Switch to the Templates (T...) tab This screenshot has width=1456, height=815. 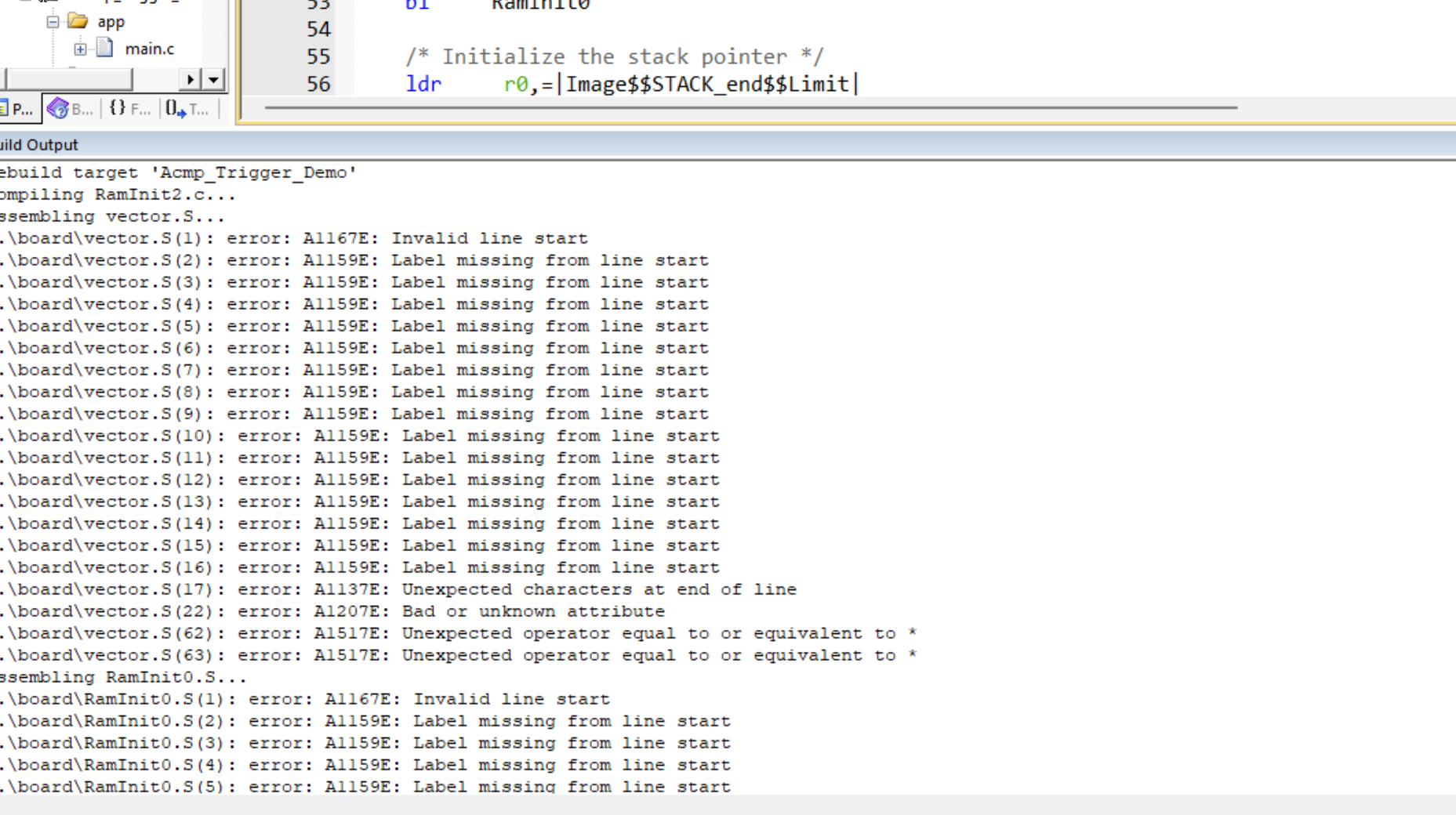(x=187, y=109)
